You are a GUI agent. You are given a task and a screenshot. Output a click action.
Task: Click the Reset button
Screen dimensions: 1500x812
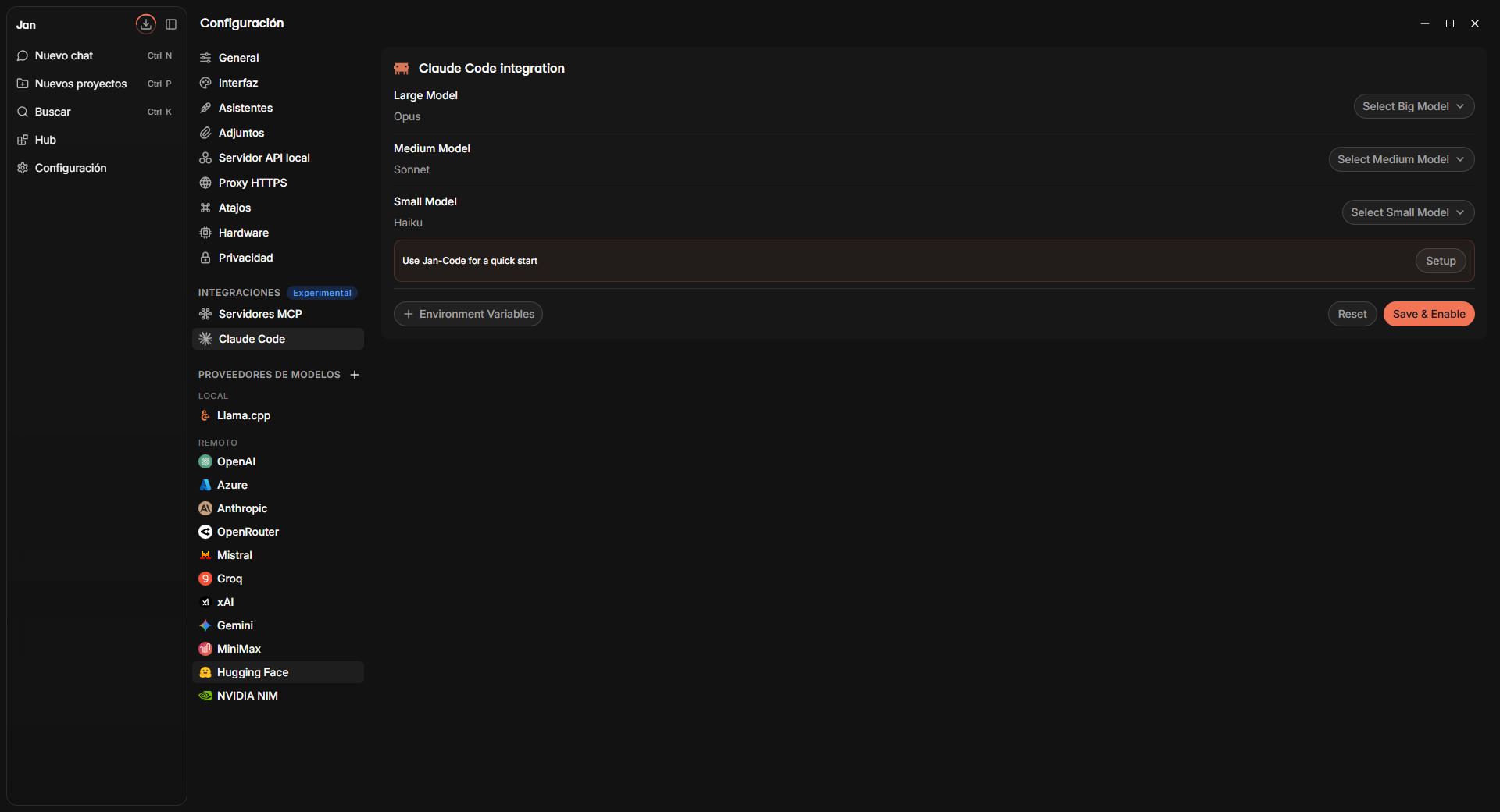tap(1352, 314)
